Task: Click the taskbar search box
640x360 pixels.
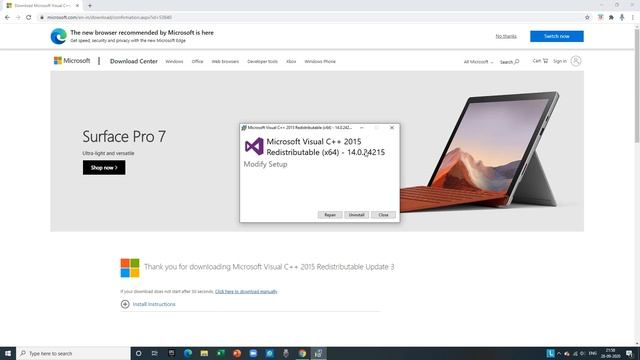Action: tap(73, 353)
